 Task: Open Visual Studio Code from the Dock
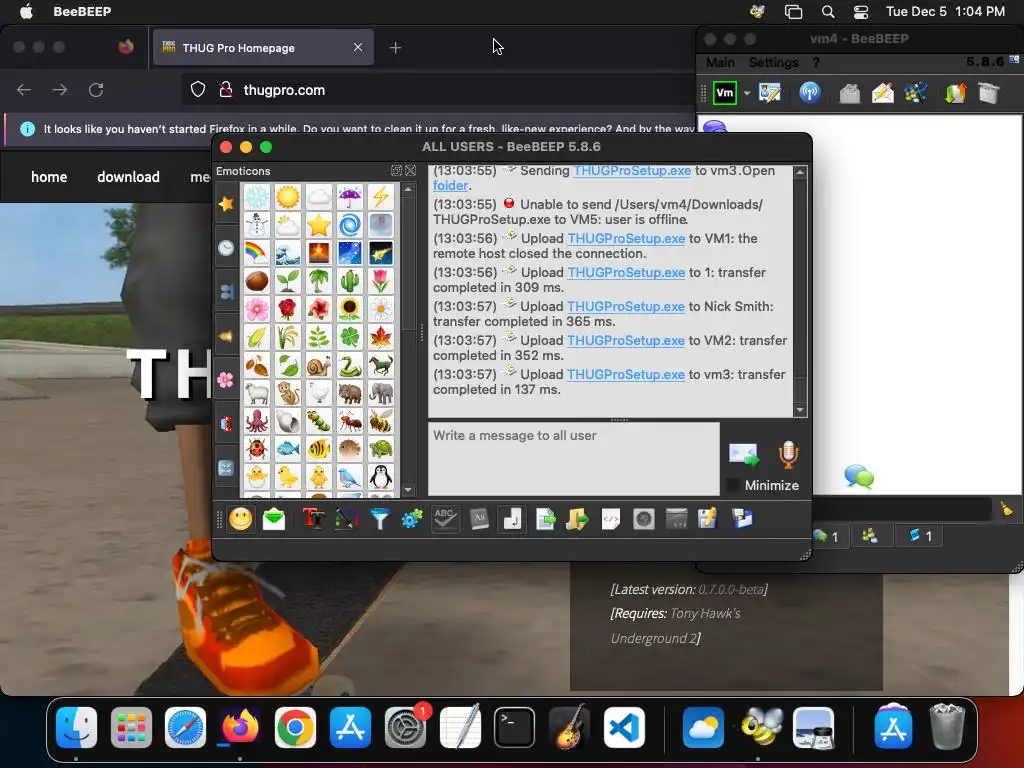point(624,727)
